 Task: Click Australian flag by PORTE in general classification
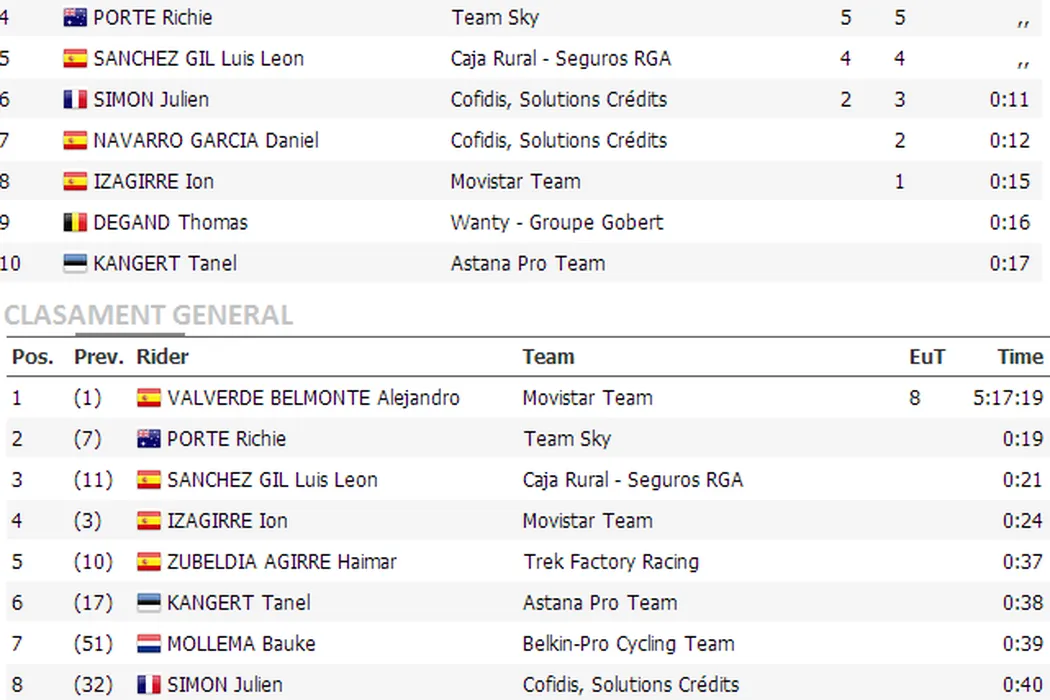coord(149,439)
